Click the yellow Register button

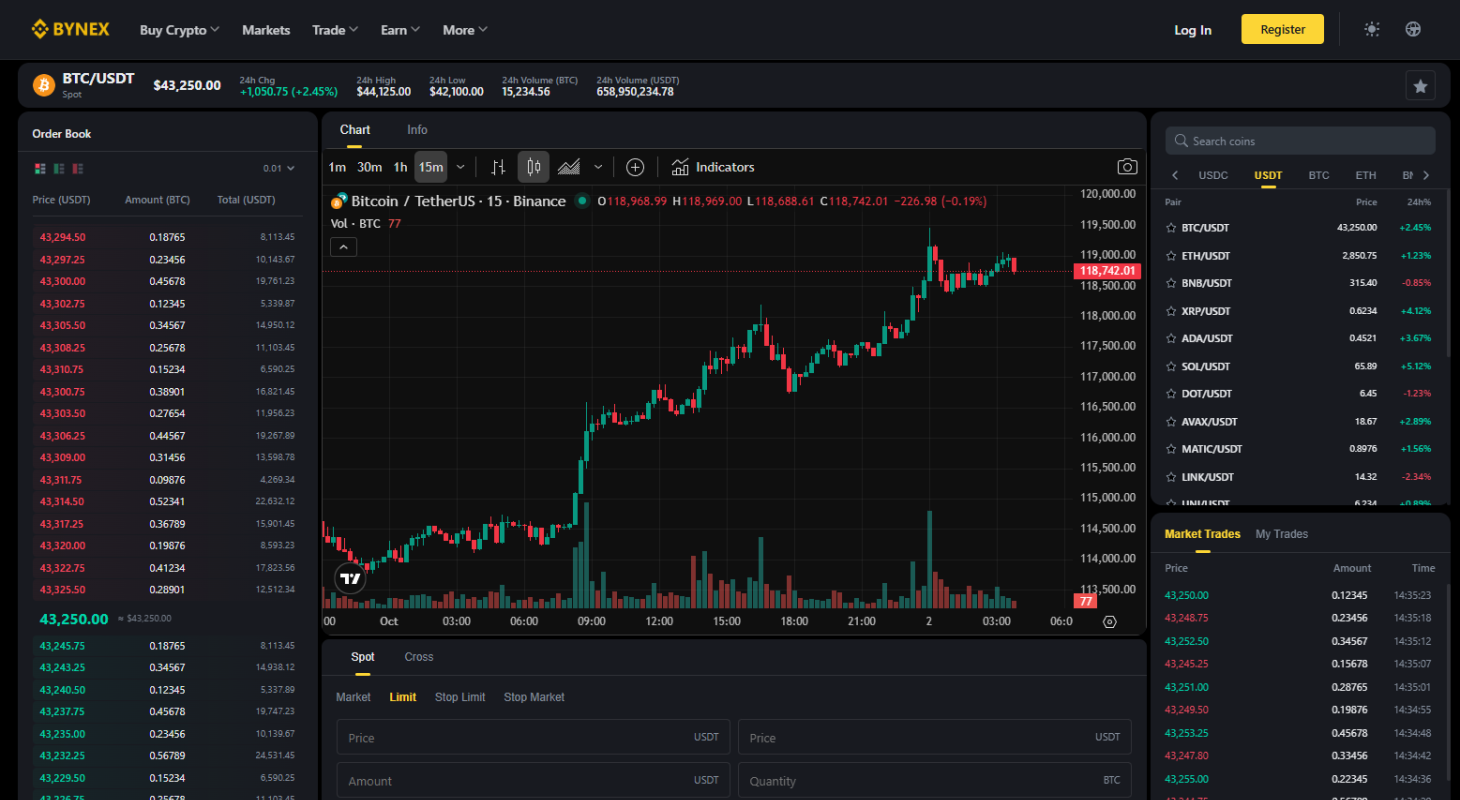point(1282,30)
